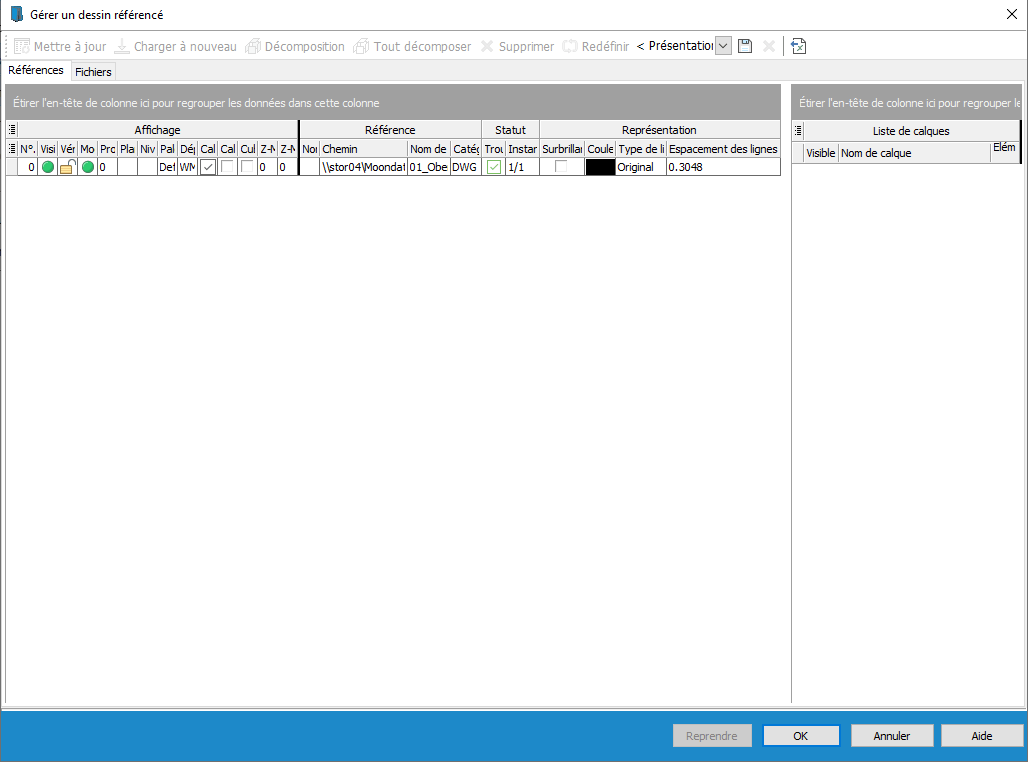Check the Surbrillance checkbox in row 0
This screenshot has height=762, width=1028.
point(561,167)
